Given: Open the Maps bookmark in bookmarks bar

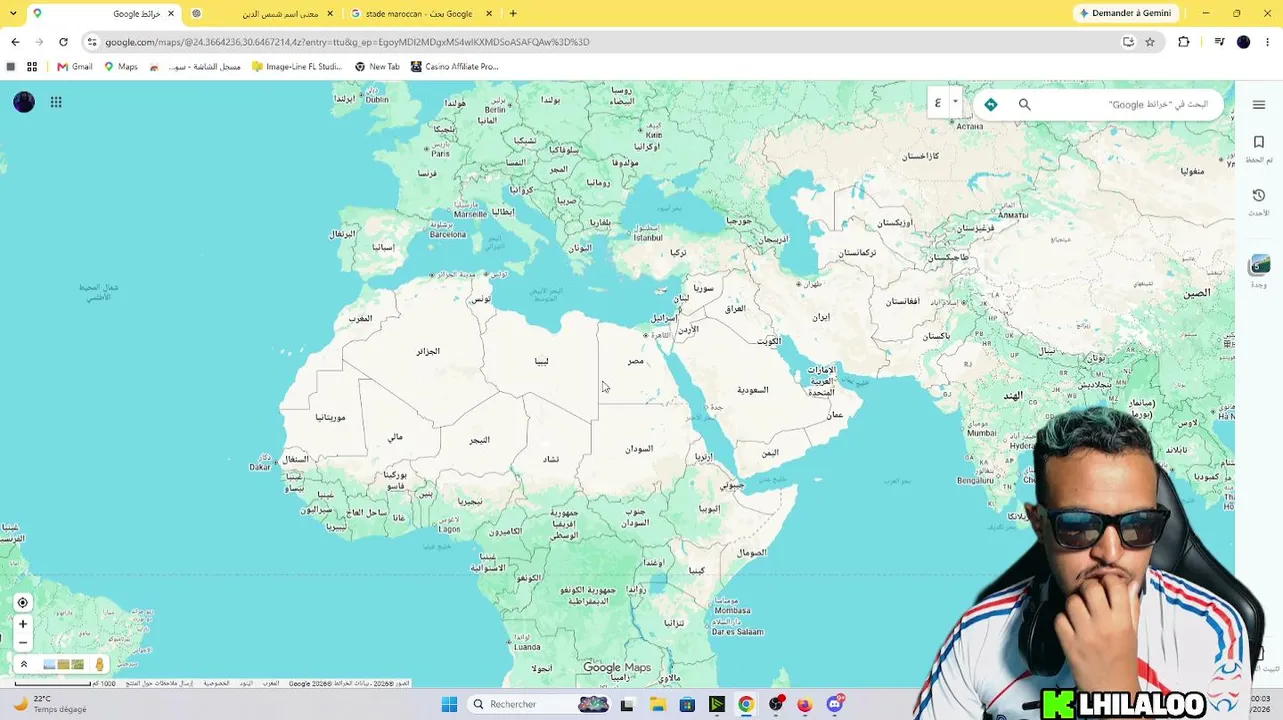Looking at the screenshot, I should (x=121, y=67).
